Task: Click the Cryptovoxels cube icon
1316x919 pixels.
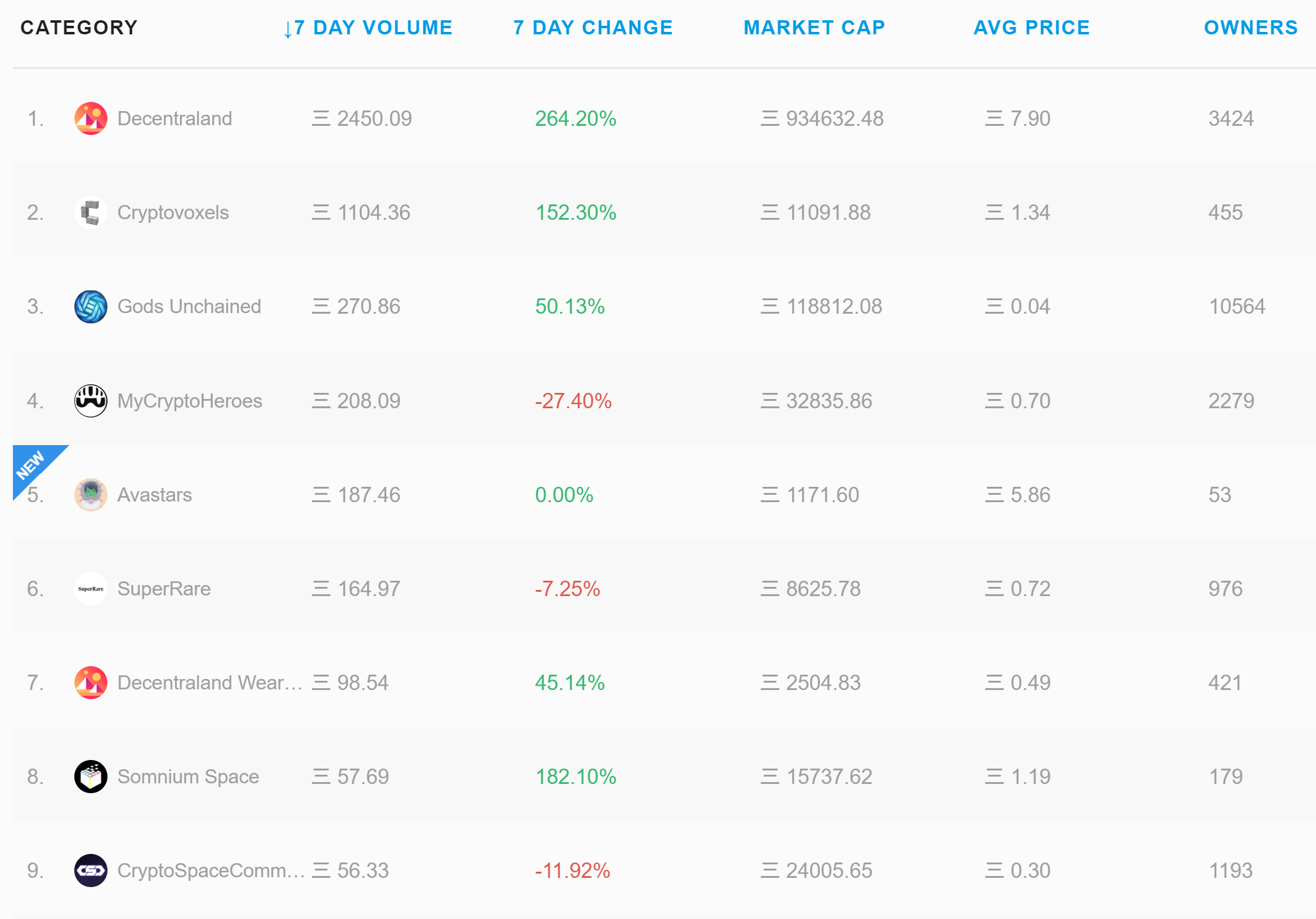Action: (90, 212)
